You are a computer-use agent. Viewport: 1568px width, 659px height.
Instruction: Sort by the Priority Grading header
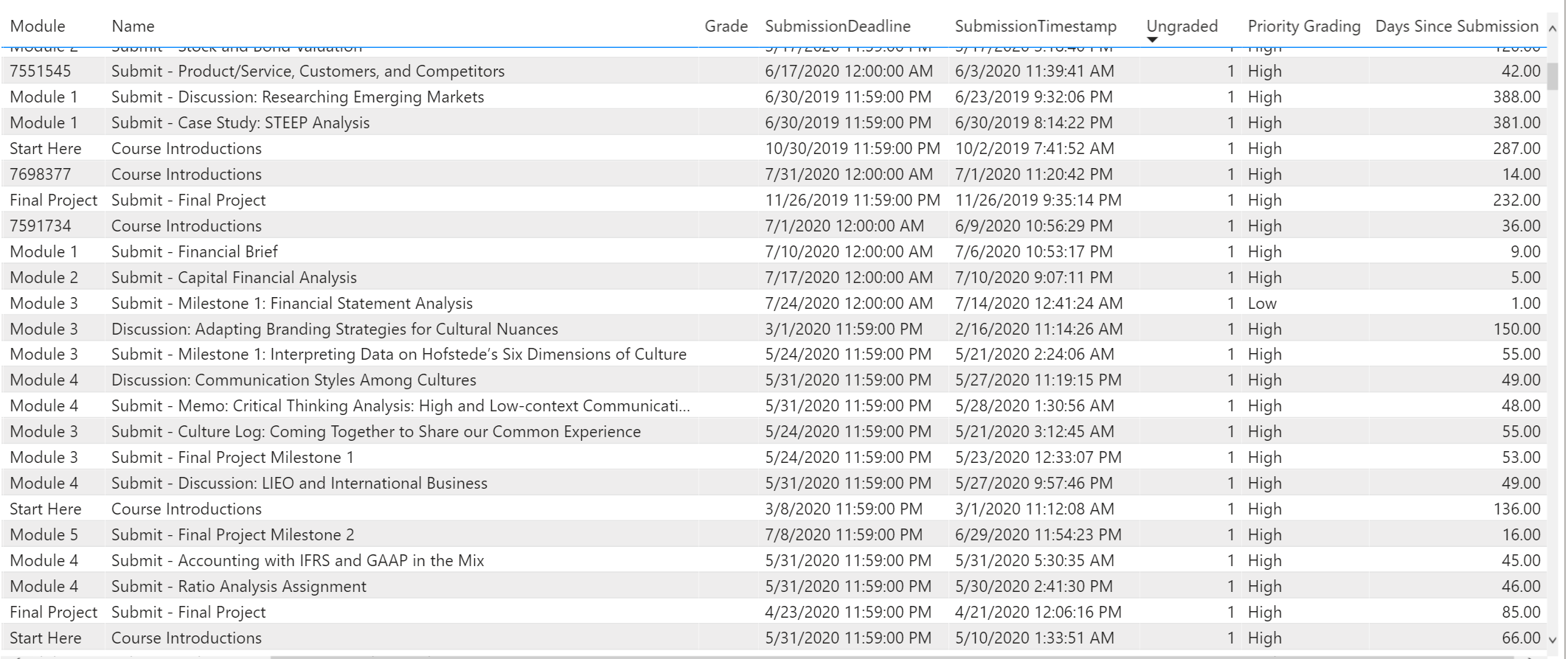(x=1304, y=27)
